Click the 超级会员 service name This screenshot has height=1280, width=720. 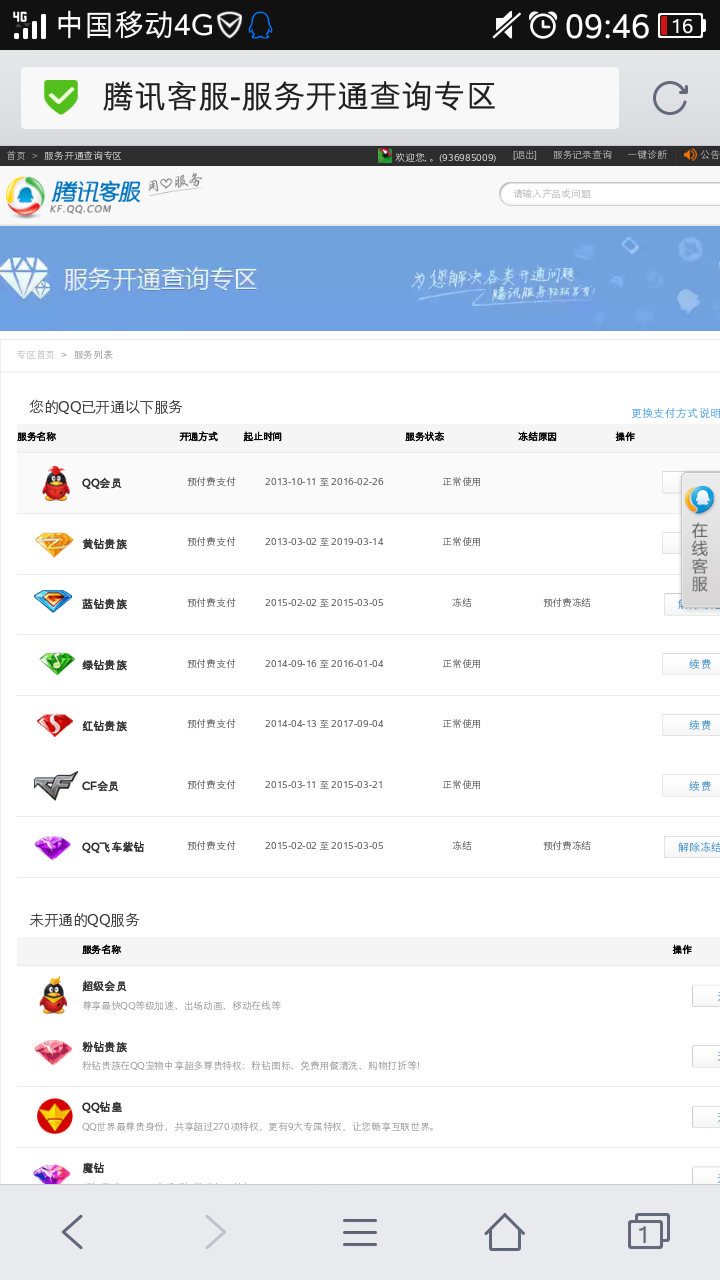(104, 986)
